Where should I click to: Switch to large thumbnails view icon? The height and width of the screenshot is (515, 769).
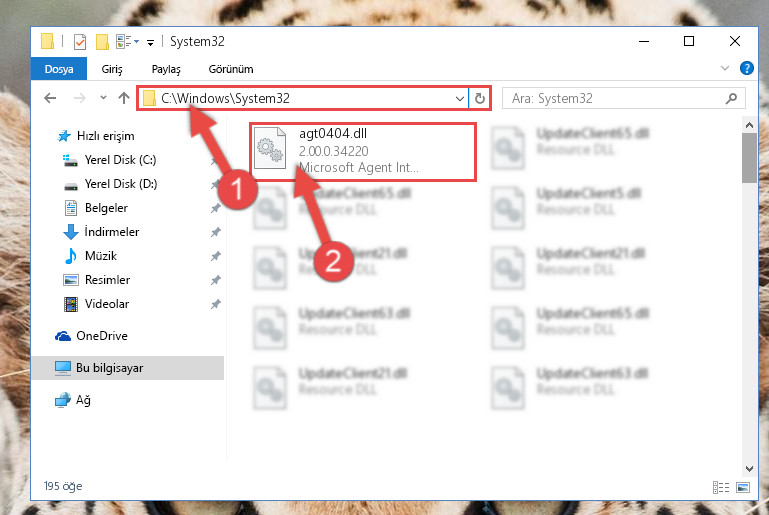pyautogui.click(x=743, y=487)
